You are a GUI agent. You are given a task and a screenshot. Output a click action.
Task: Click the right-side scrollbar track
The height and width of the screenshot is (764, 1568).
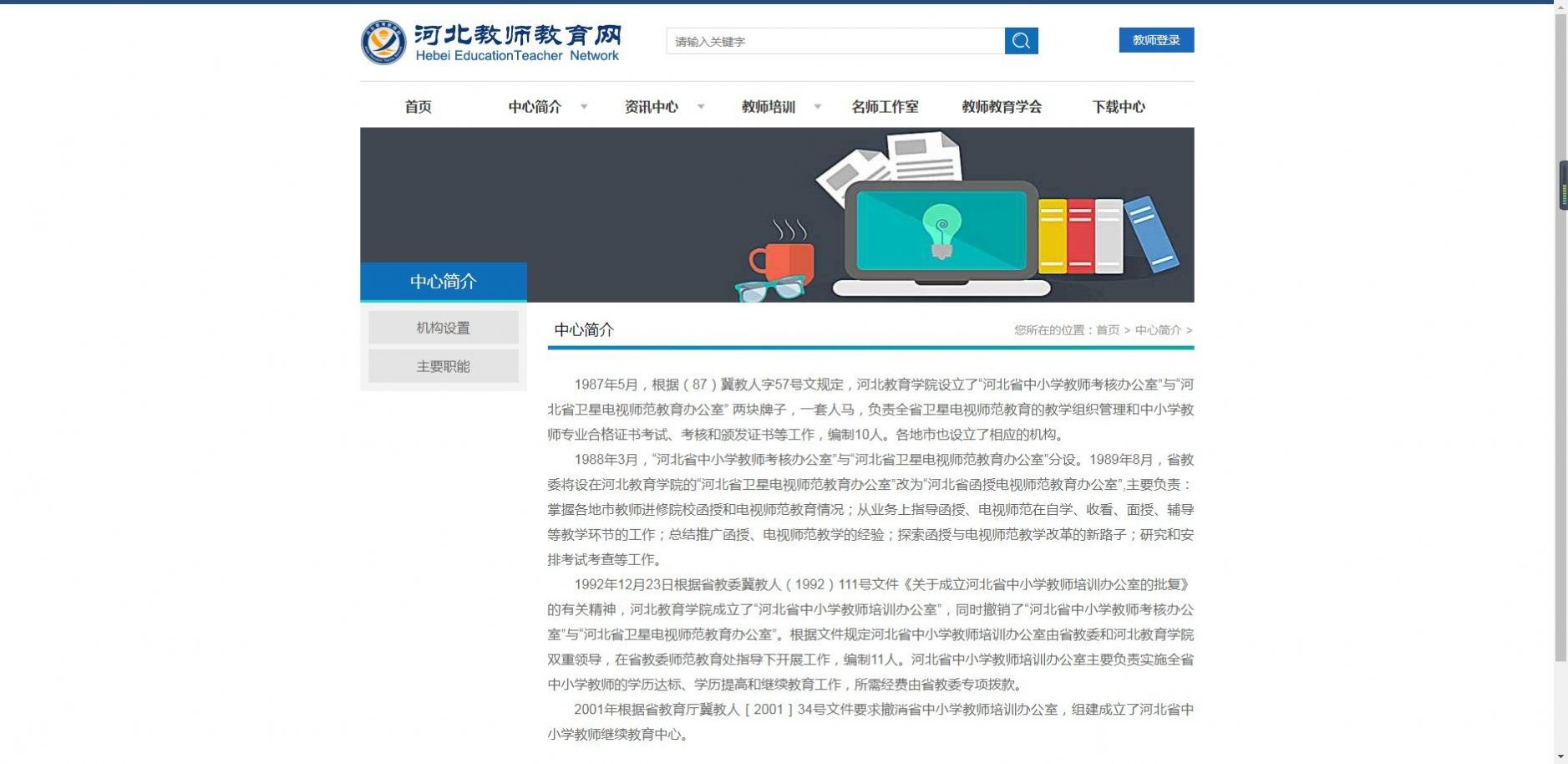(x=1561, y=418)
